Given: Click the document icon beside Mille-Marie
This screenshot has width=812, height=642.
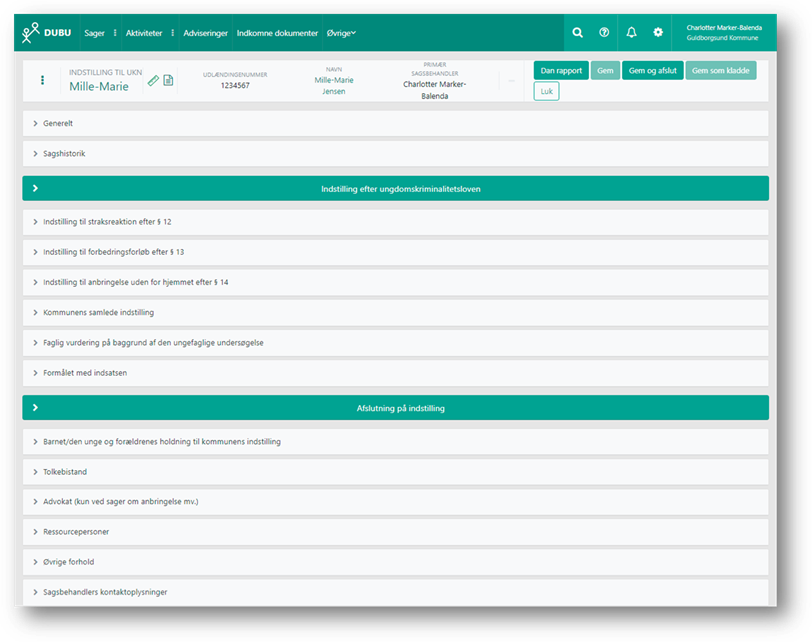Looking at the screenshot, I should coord(168,81).
